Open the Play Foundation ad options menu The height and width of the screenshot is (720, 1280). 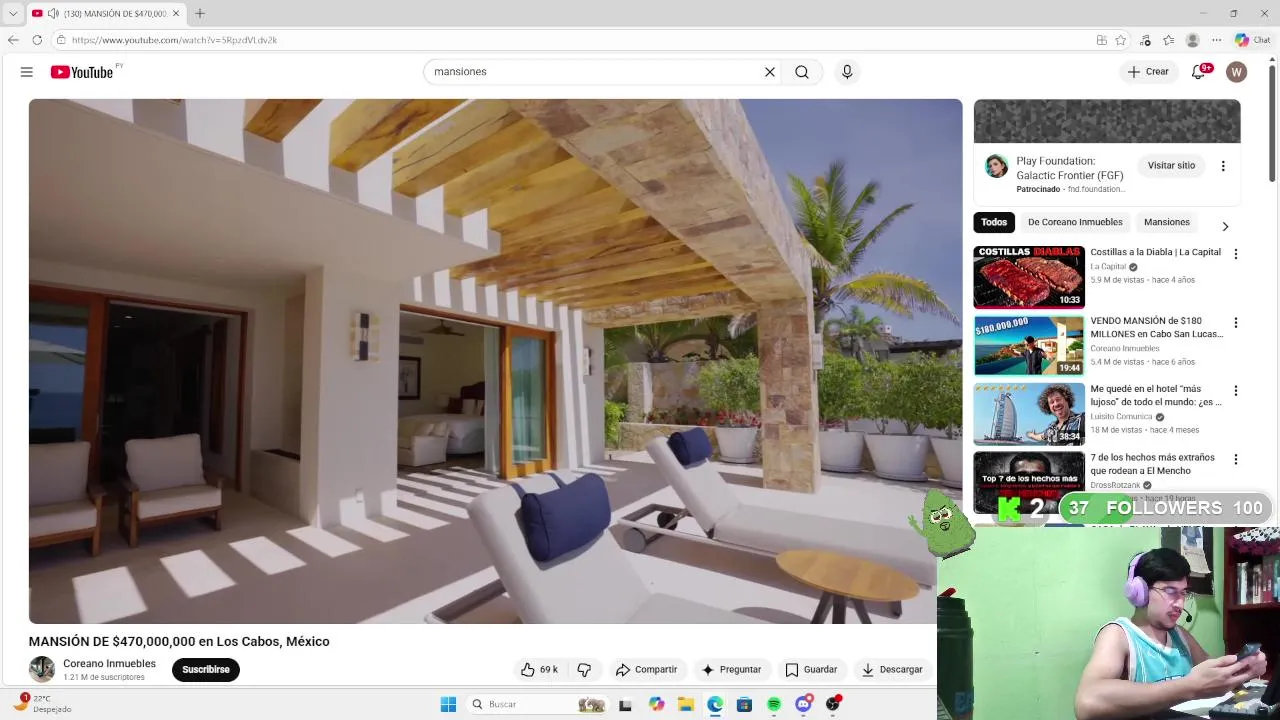click(x=1223, y=166)
